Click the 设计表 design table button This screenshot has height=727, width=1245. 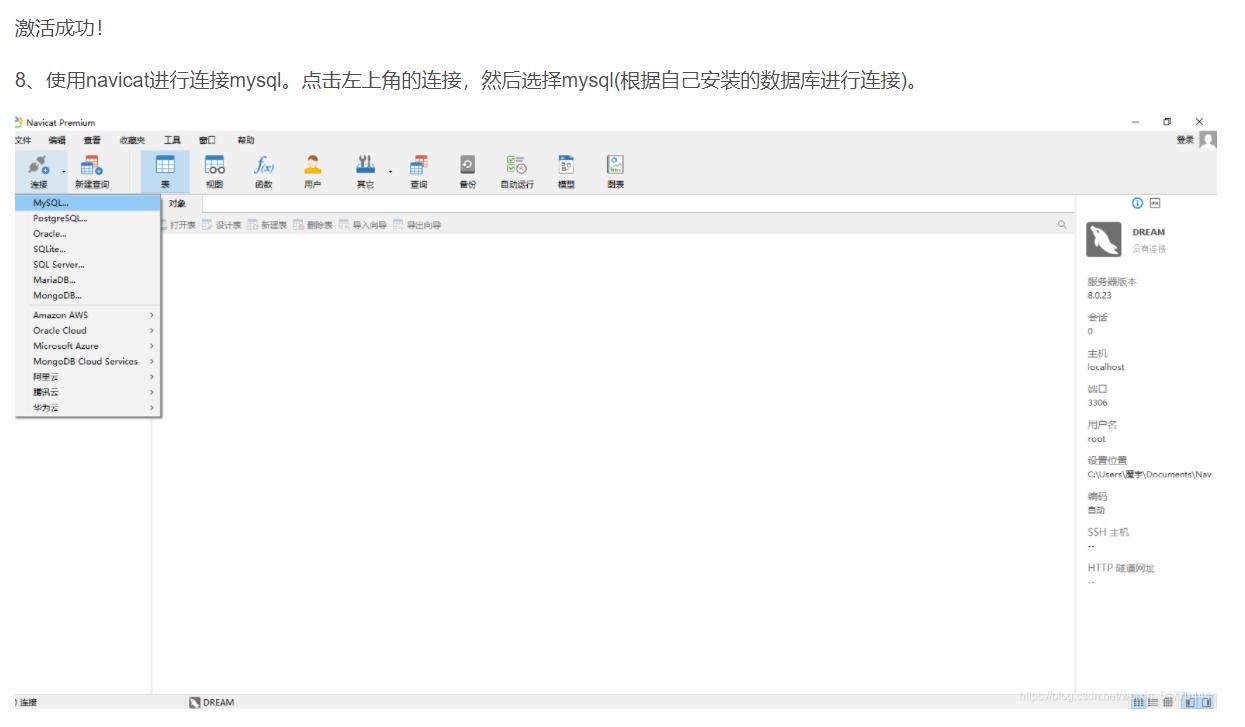pos(222,225)
